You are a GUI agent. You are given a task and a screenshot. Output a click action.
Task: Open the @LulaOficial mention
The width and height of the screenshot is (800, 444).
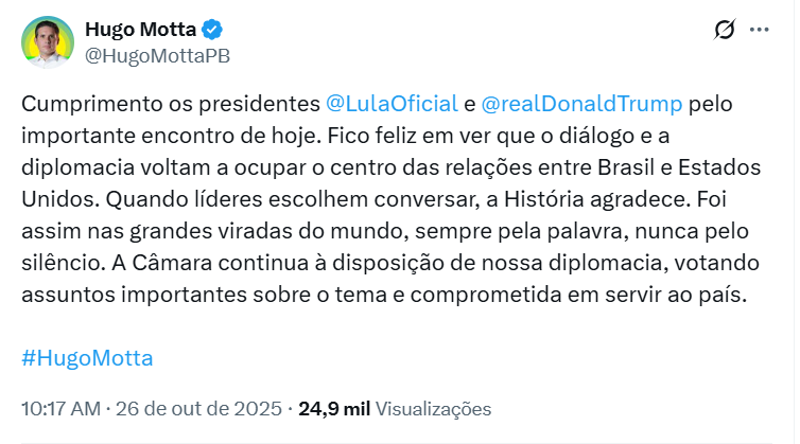pos(392,104)
